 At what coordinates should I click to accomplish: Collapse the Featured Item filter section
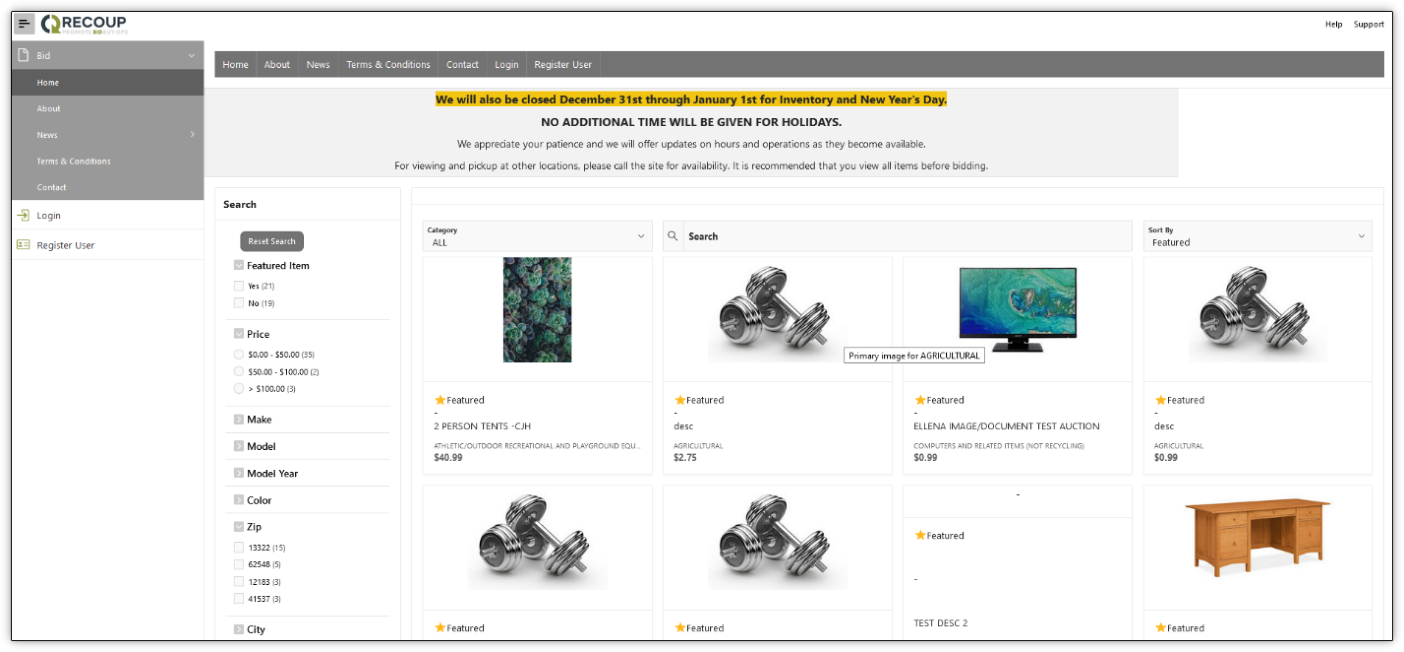coord(239,266)
